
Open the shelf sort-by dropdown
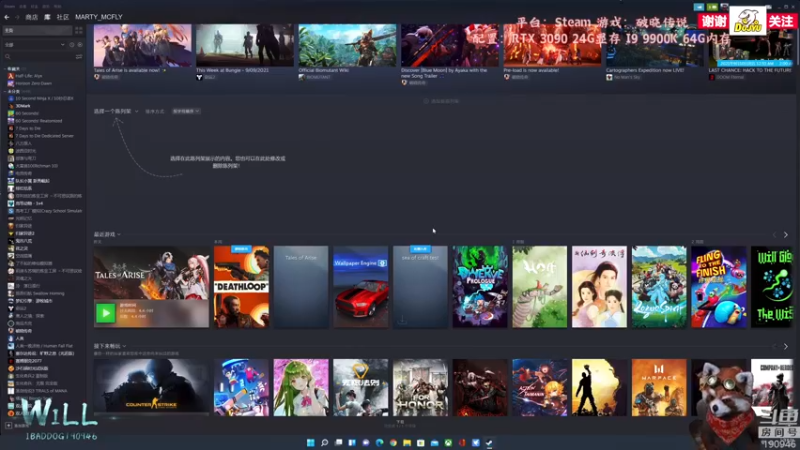(186, 111)
